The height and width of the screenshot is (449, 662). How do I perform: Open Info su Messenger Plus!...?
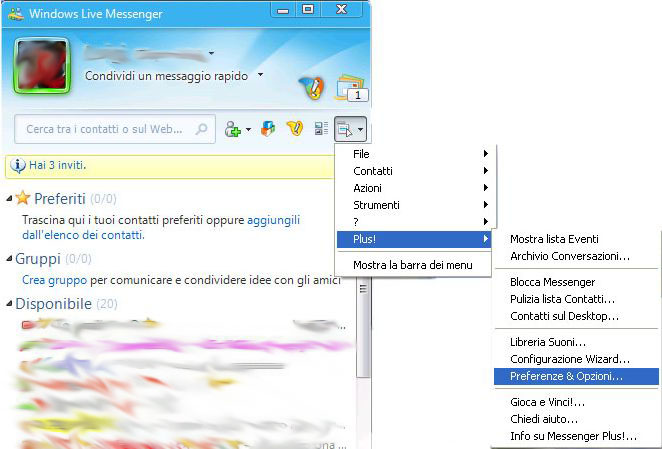576,436
